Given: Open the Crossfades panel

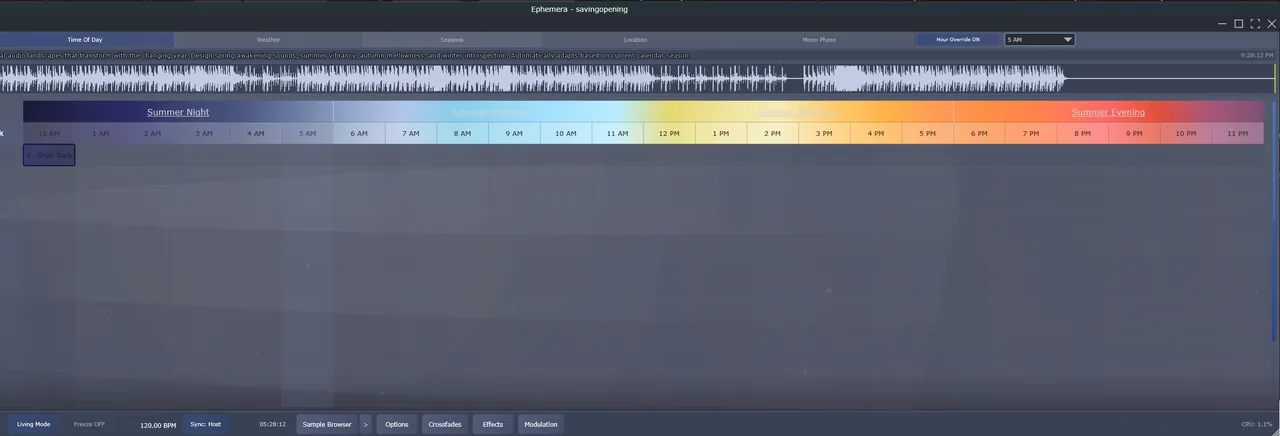Looking at the screenshot, I should click(445, 424).
